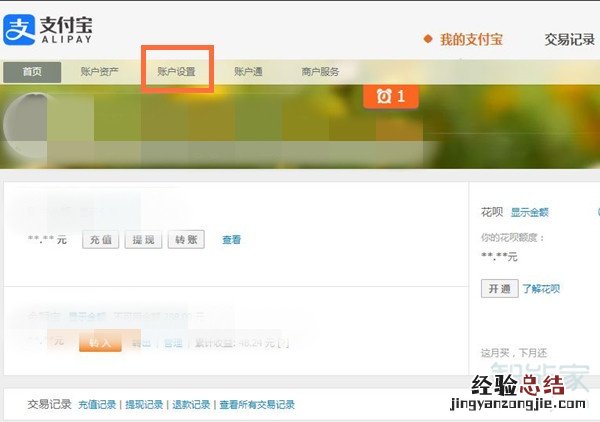Click the 你的花呗额度 label

[513, 238]
